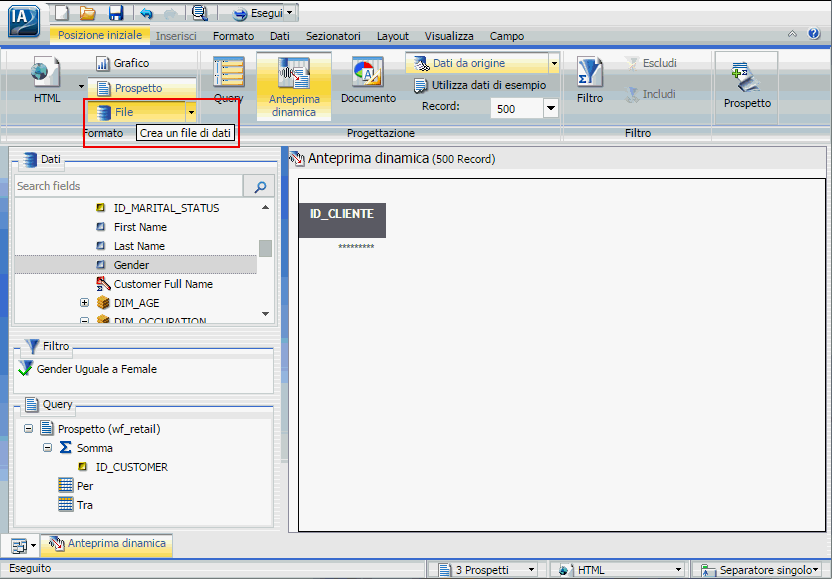This screenshot has height=579, width=832.
Task: Click the search magnifier button
Action: tap(259, 186)
